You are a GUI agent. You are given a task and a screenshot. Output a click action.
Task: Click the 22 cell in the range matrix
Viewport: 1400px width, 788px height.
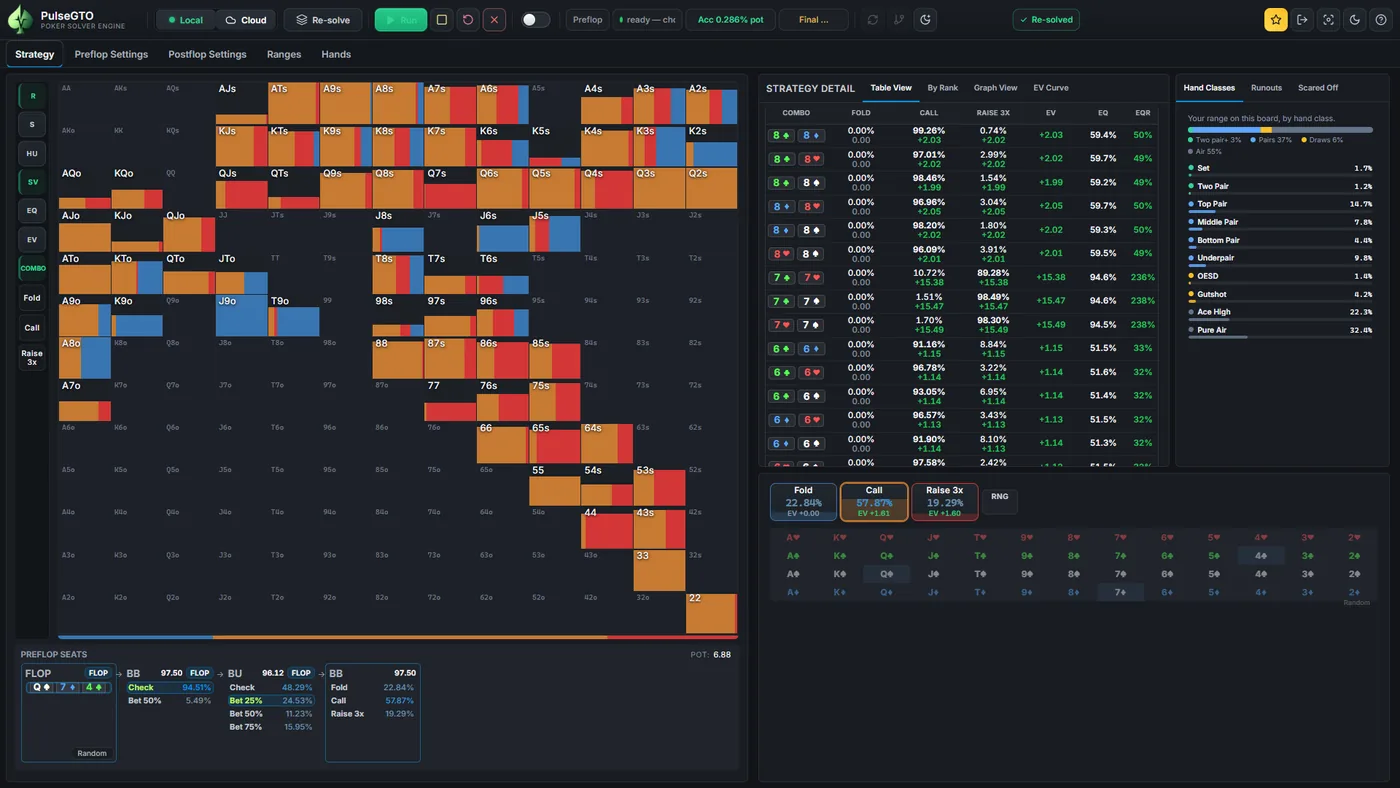[712, 613]
